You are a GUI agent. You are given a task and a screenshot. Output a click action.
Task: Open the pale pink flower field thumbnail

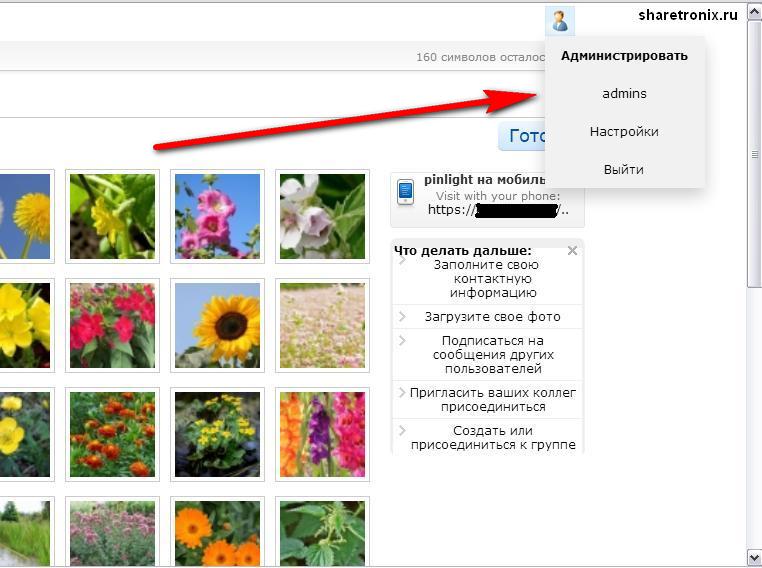[x=322, y=326]
